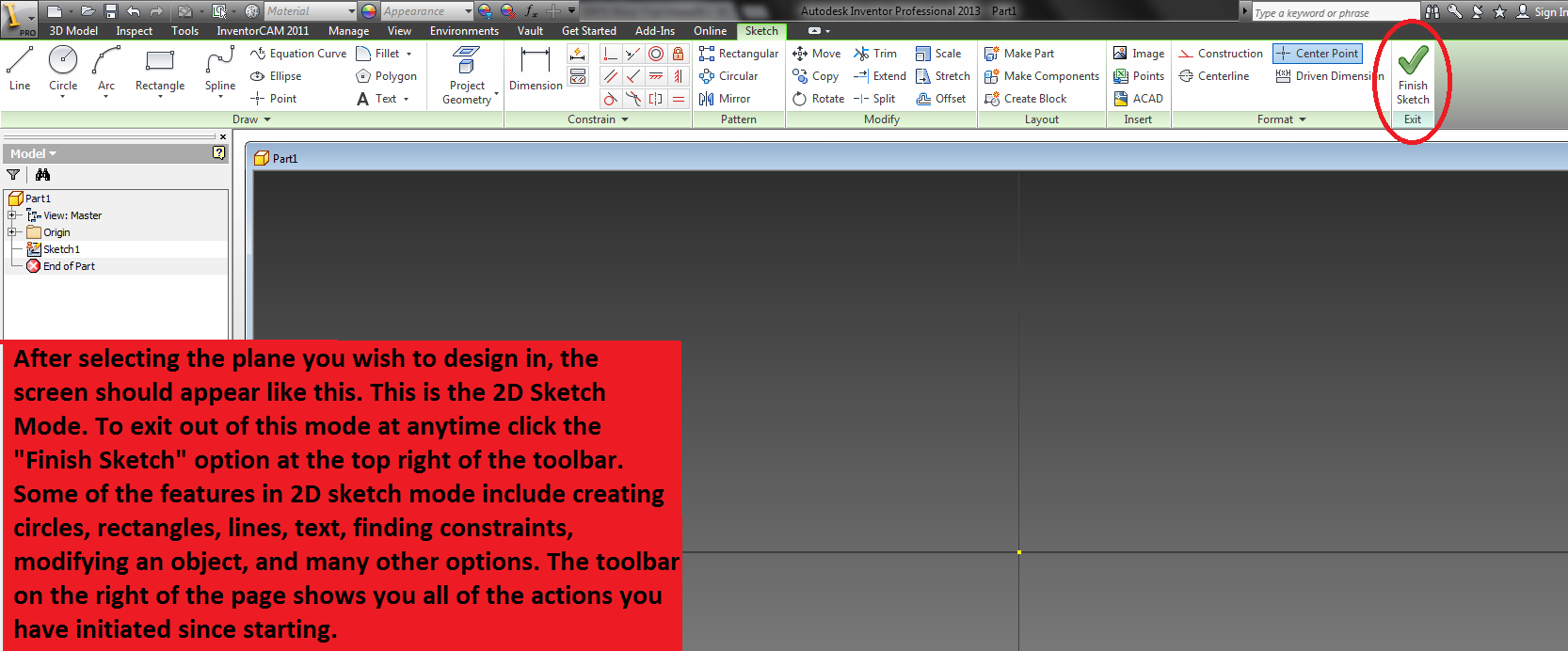Switch to the 3D Model tab
The width and height of the screenshot is (1568, 651).
[73, 31]
